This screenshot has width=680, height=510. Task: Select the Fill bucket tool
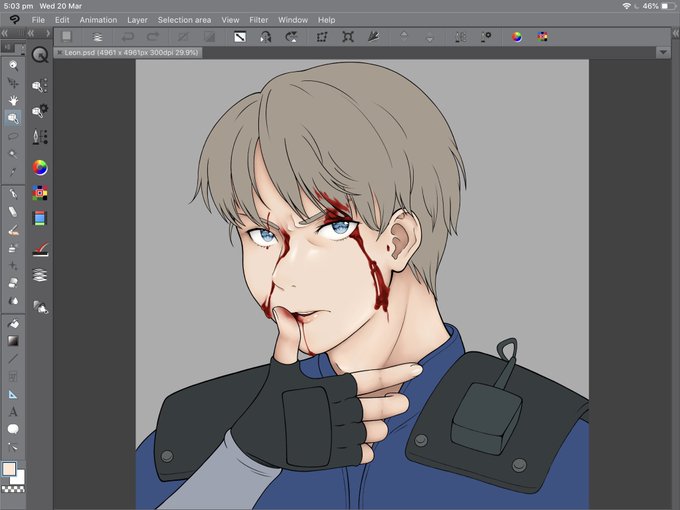(x=13, y=324)
